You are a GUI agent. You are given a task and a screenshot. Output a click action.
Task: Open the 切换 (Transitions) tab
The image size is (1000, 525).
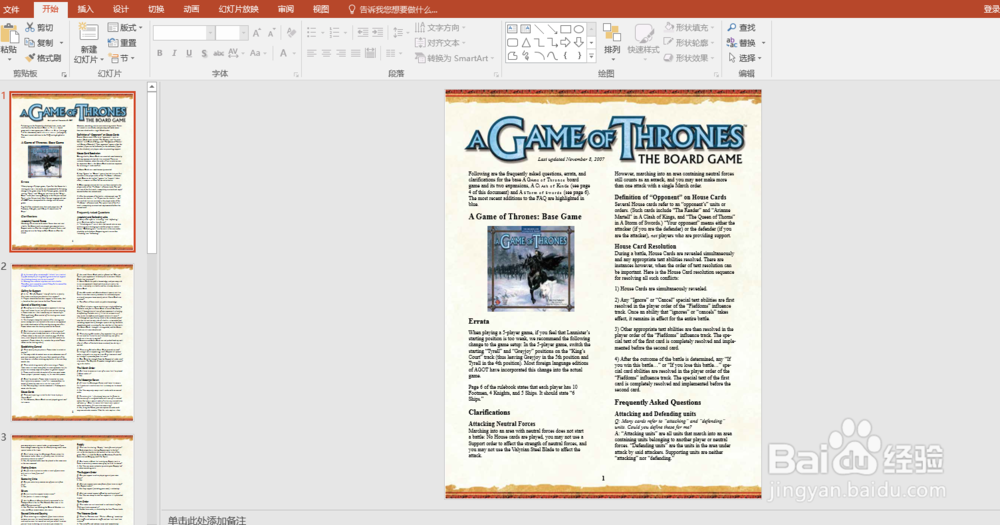(156, 10)
